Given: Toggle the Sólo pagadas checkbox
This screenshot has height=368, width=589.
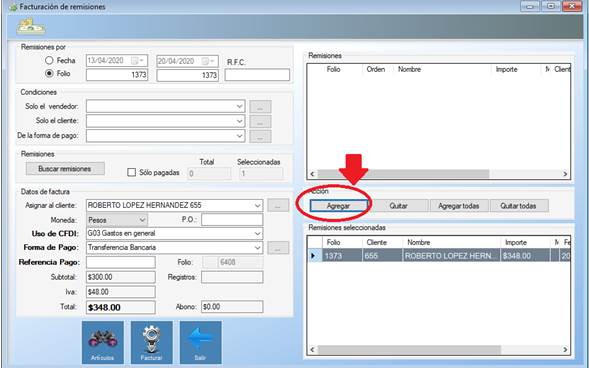Looking at the screenshot, I should coord(131,172).
